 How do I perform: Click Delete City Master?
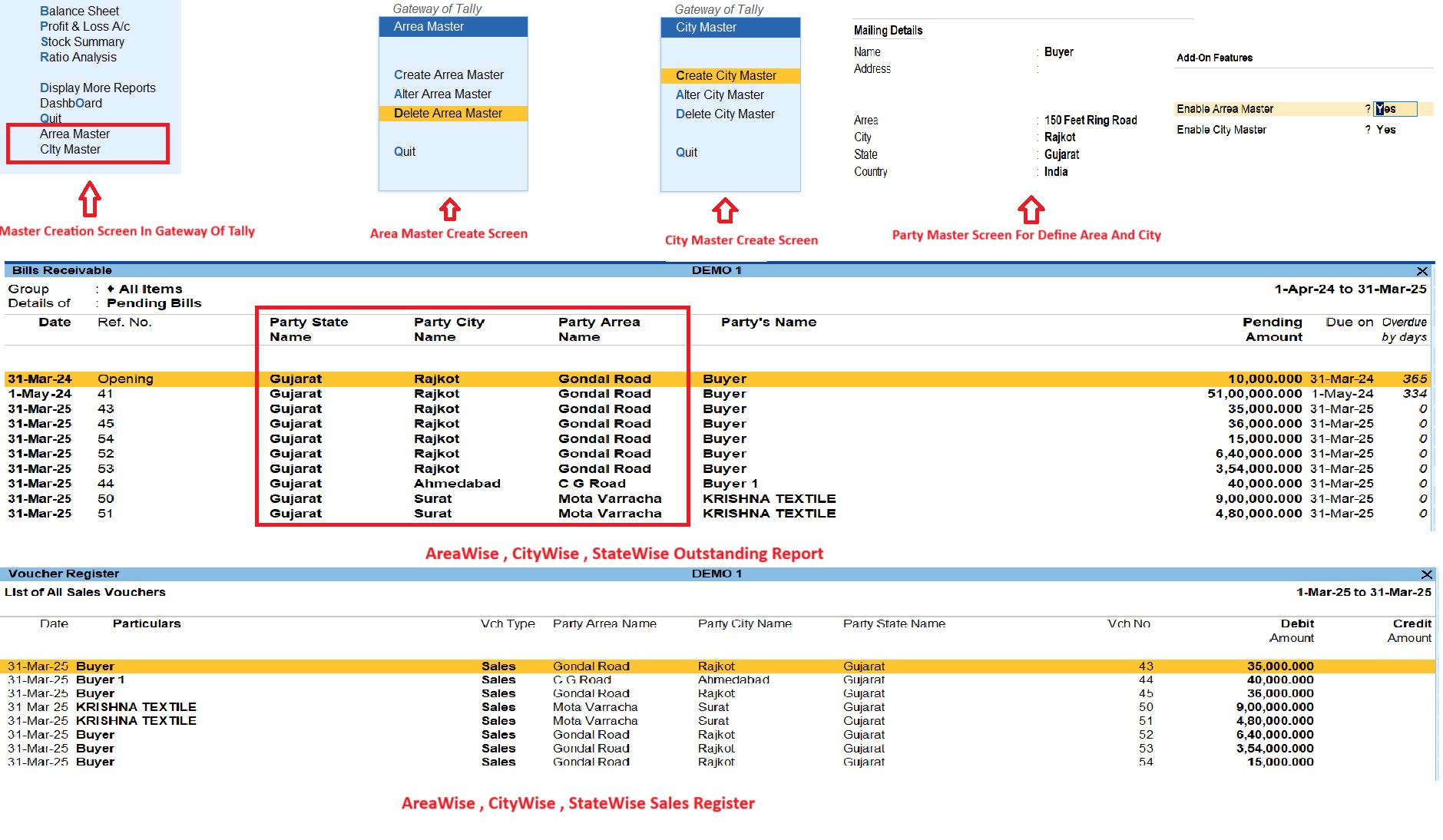point(725,114)
